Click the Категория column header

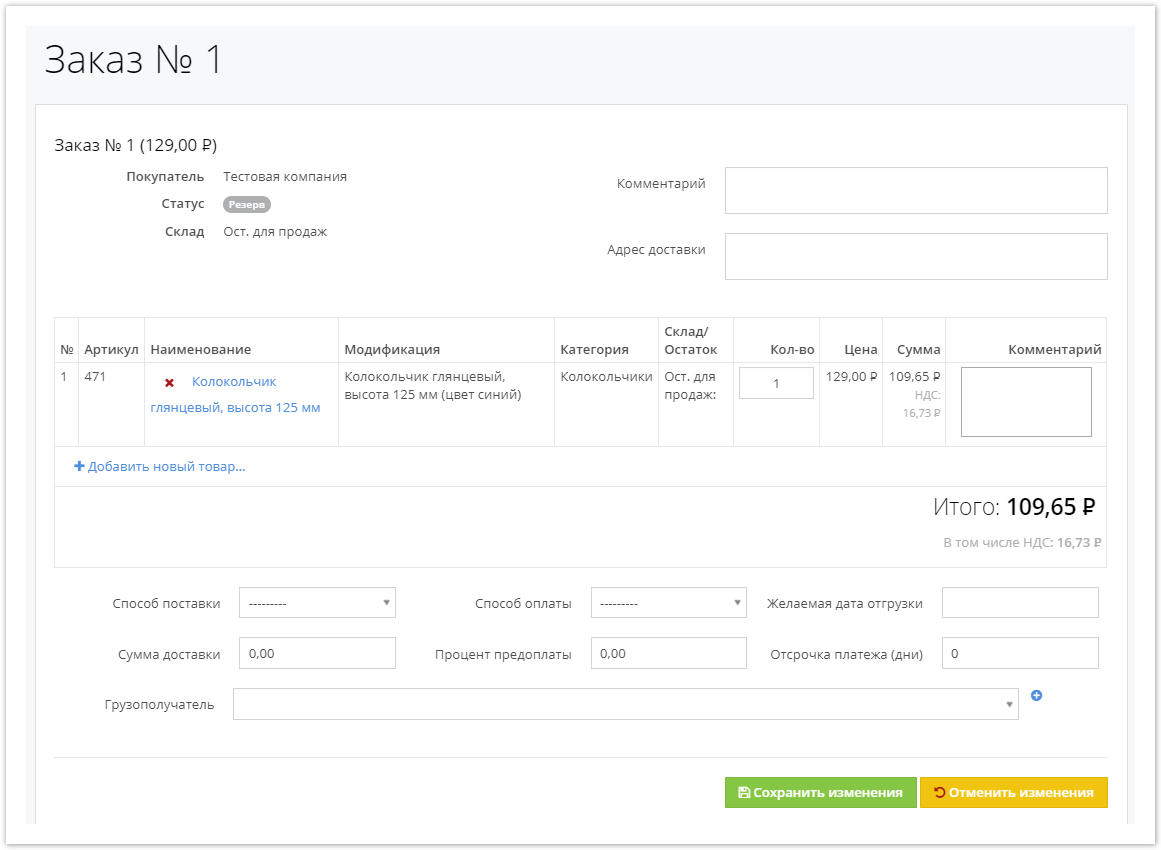point(595,349)
